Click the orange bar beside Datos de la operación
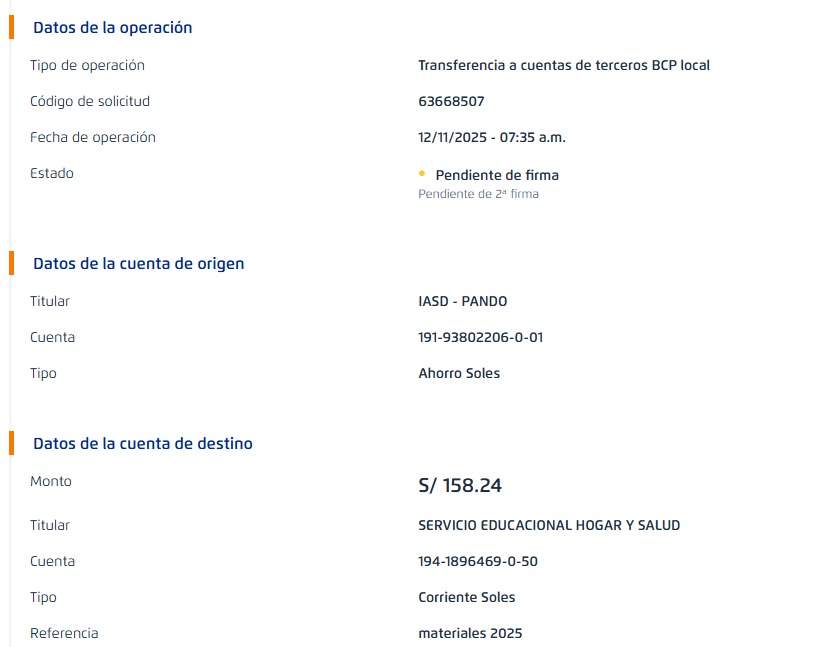820x647 pixels. coord(11,27)
